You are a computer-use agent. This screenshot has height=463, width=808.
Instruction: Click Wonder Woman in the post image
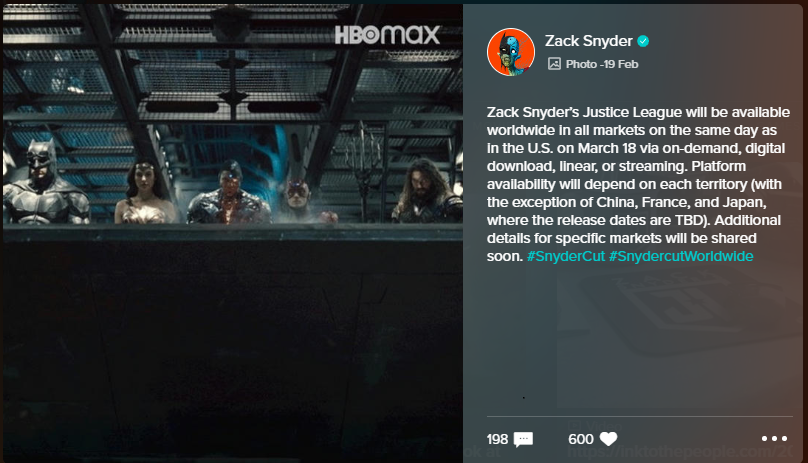tap(145, 193)
